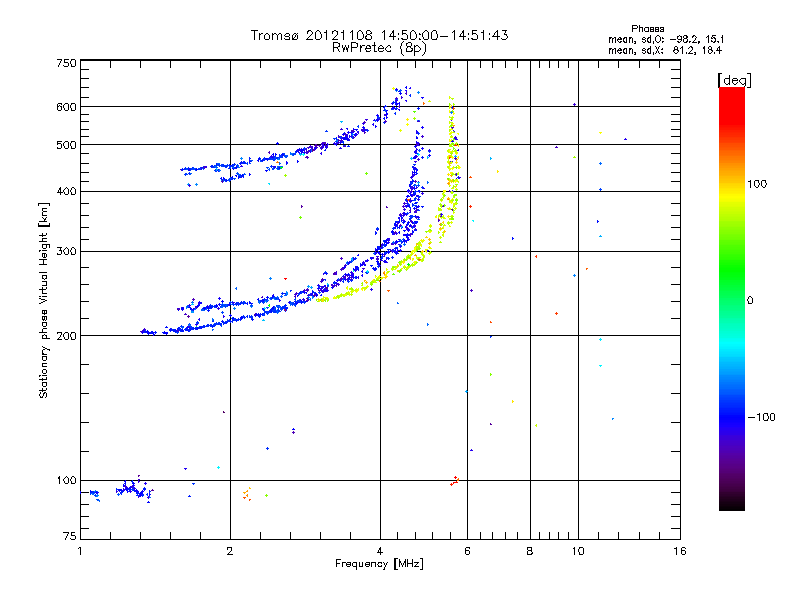
Task: Click the x-axis tick label '8'
Action: (530, 551)
